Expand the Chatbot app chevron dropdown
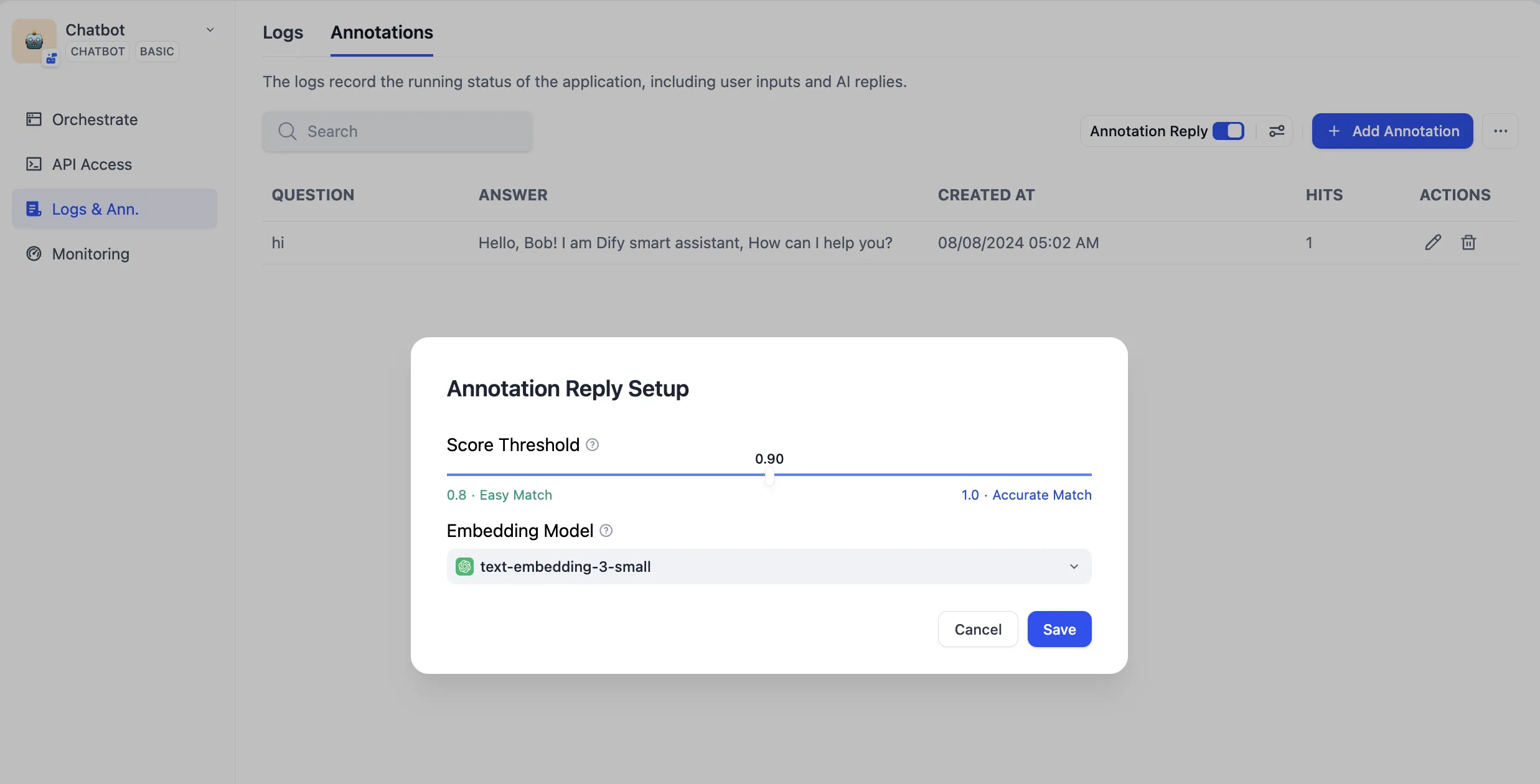 coord(210,30)
